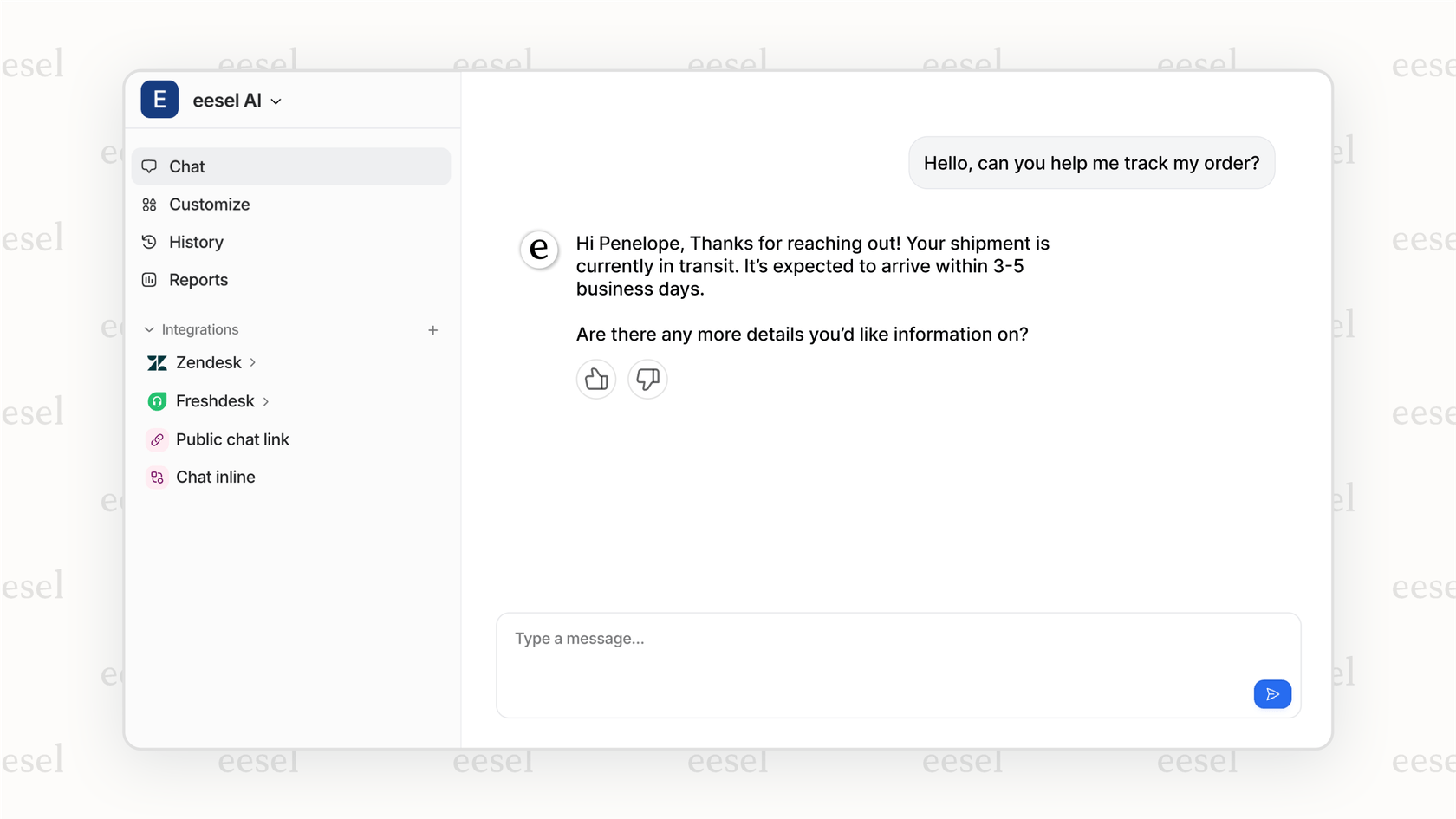Select the Chat inline icon

(157, 477)
